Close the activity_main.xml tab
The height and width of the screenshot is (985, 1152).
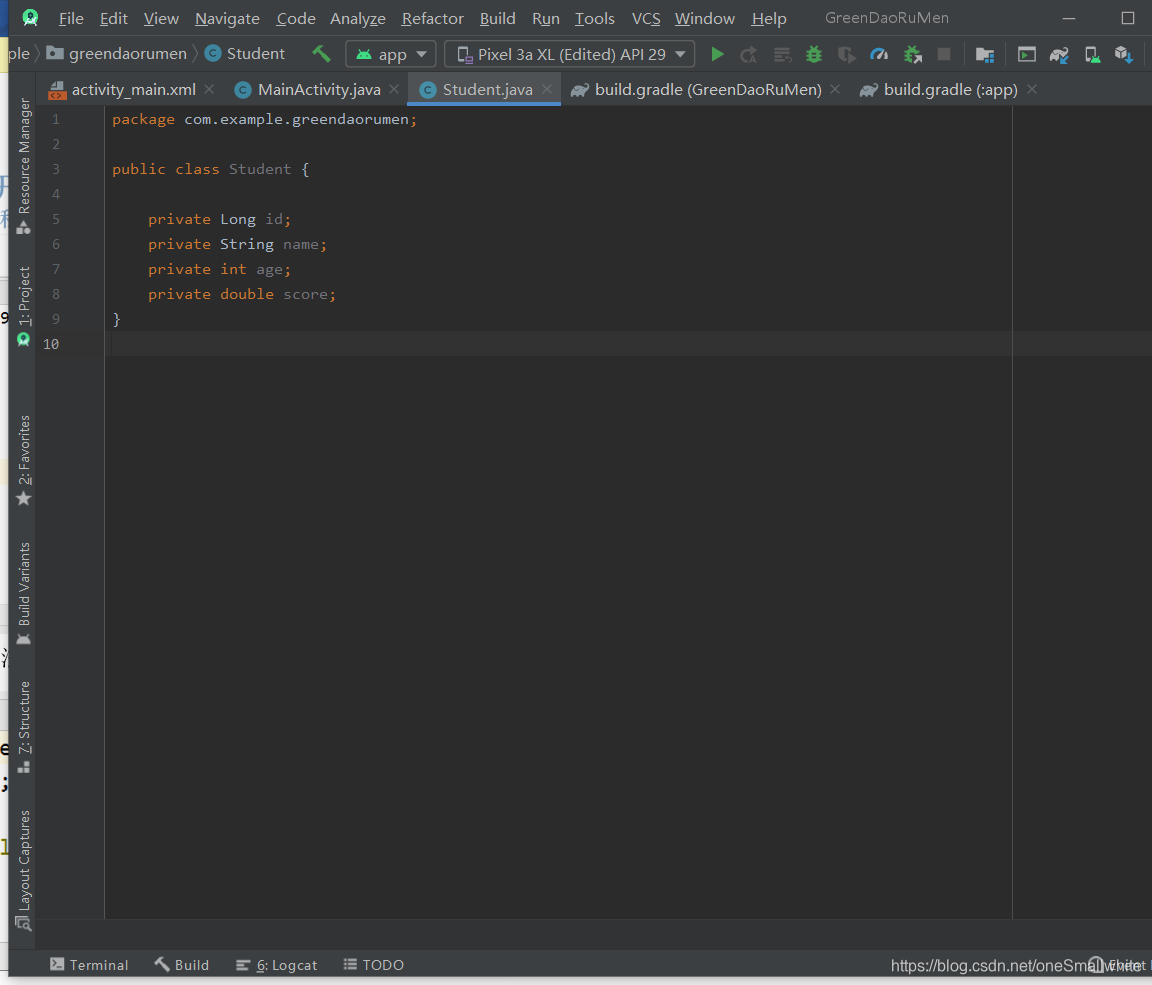209,89
